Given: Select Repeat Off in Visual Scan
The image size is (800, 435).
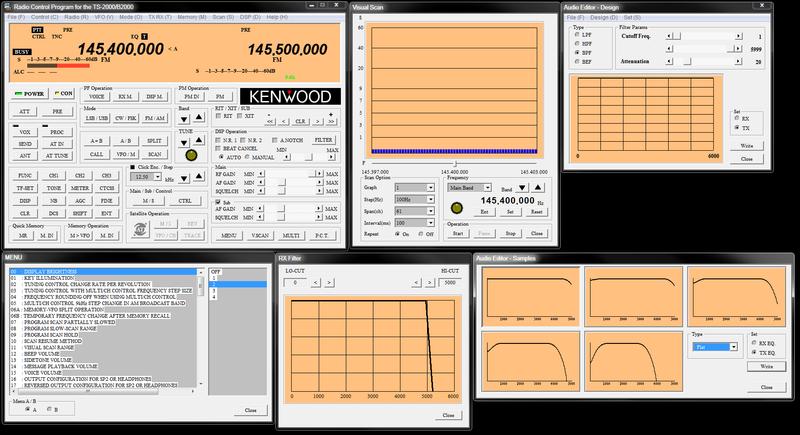Looking at the screenshot, I should click(x=421, y=234).
